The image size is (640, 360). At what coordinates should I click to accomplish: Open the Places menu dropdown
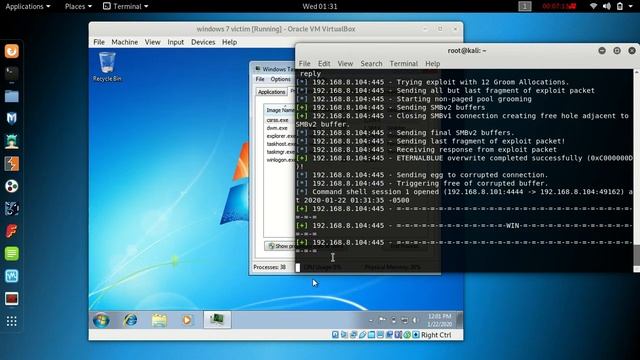(78, 6)
